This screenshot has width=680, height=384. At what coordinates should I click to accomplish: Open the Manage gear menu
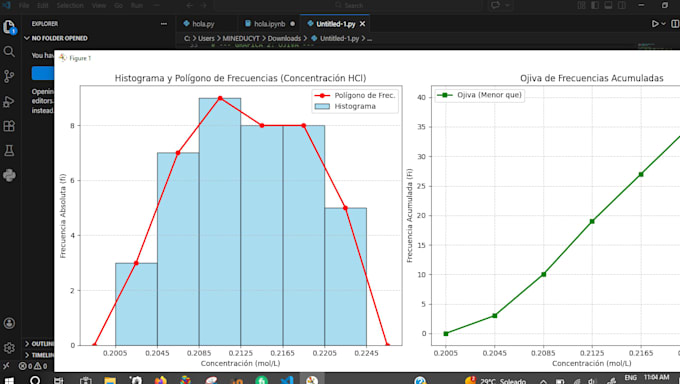9,348
